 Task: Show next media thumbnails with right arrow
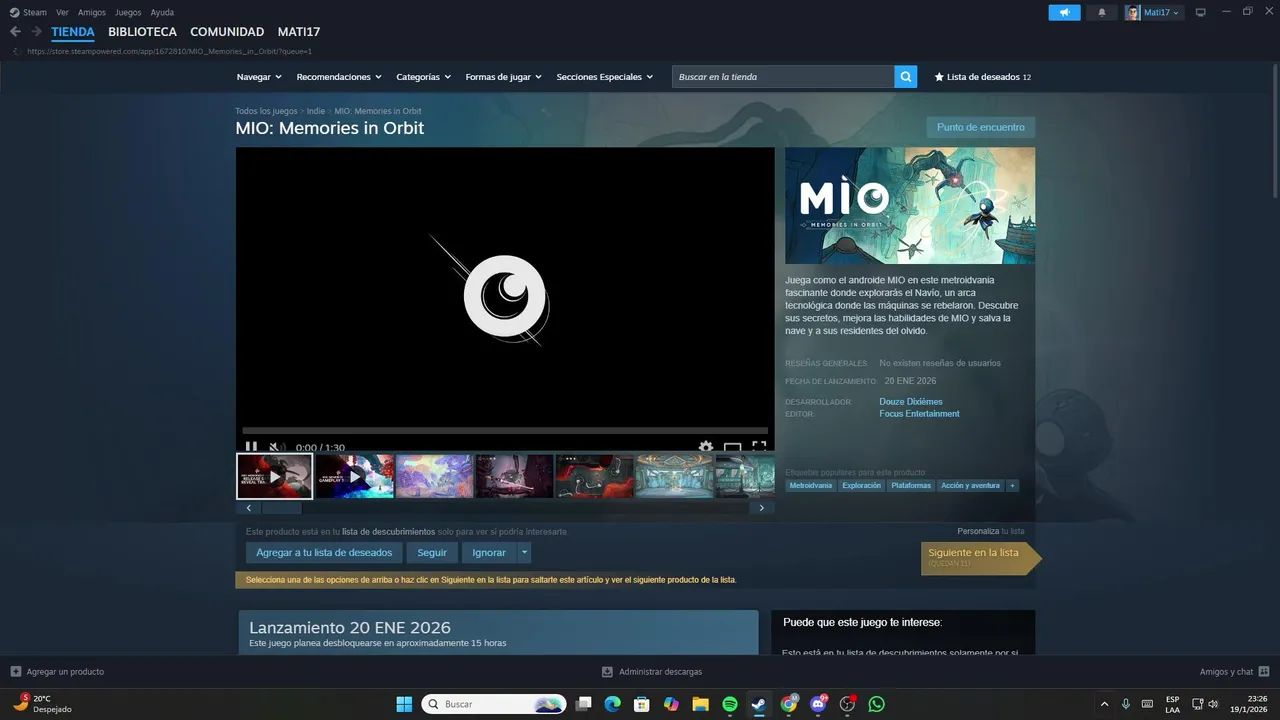point(762,508)
